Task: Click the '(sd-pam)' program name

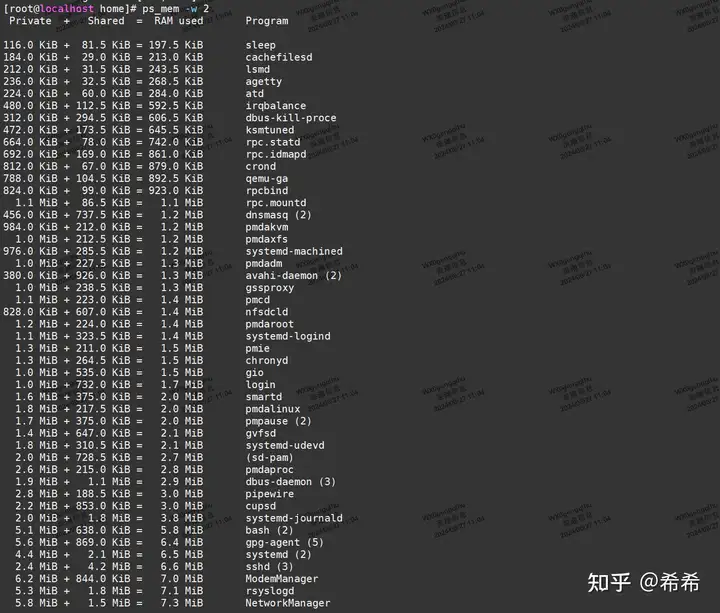Action: (270, 458)
